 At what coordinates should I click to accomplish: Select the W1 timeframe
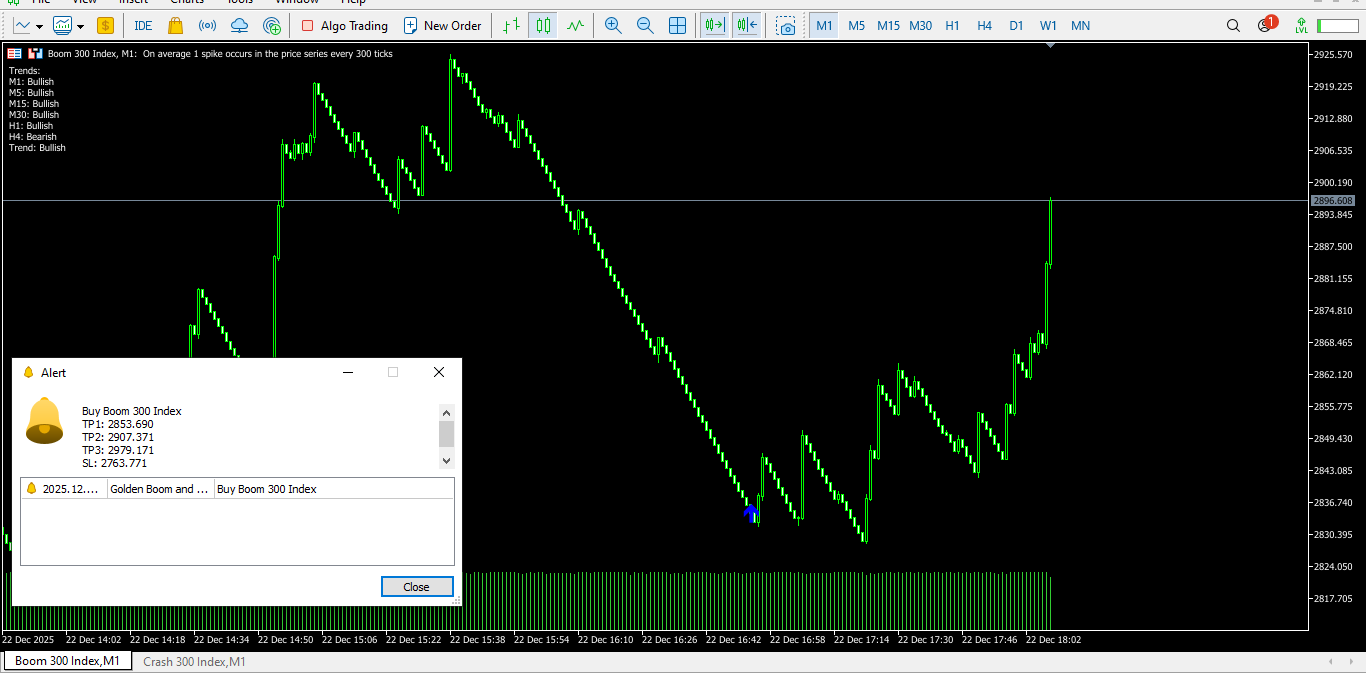[1048, 26]
